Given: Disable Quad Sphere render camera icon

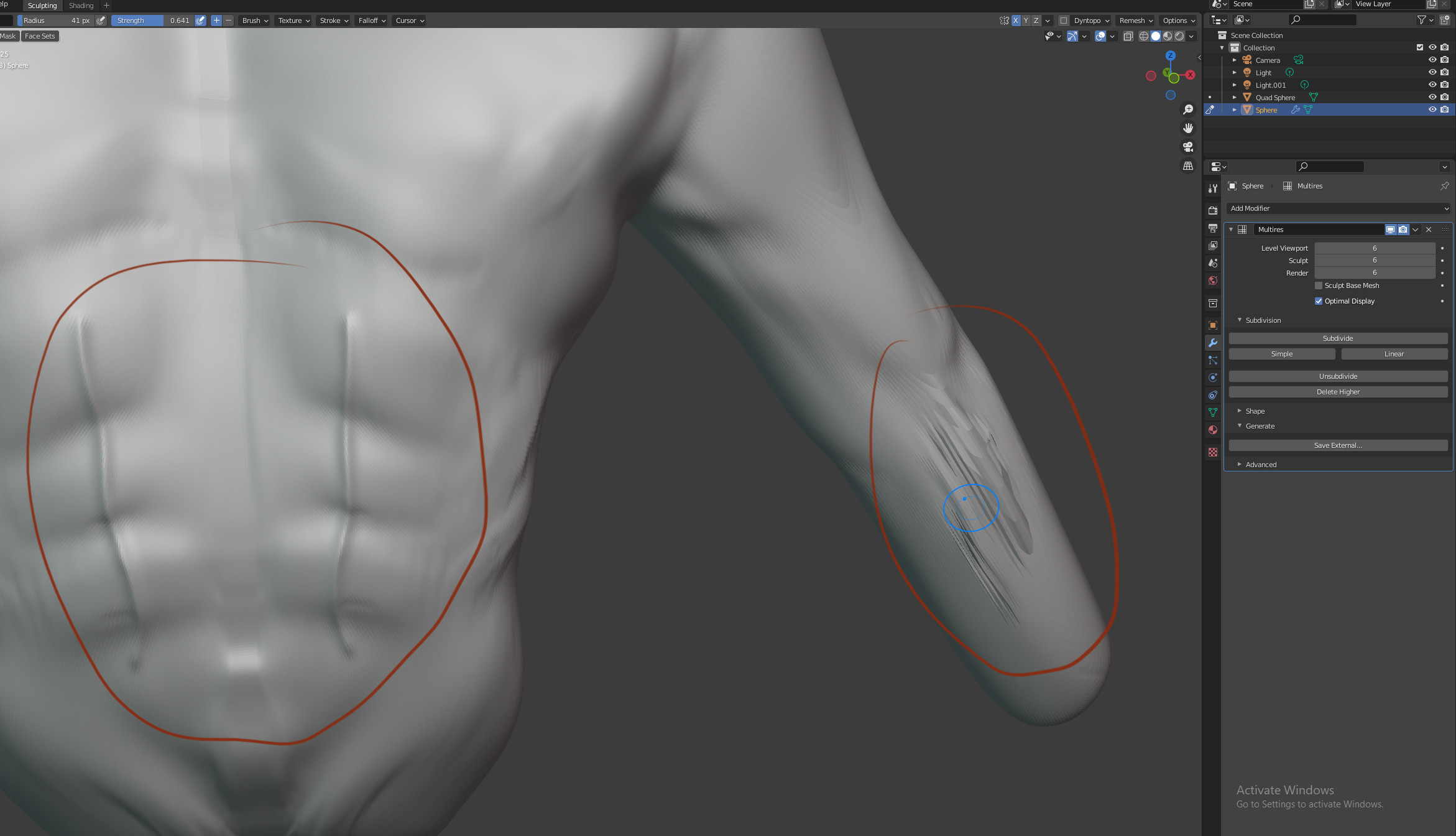Looking at the screenshot, I should [1445, 97].
